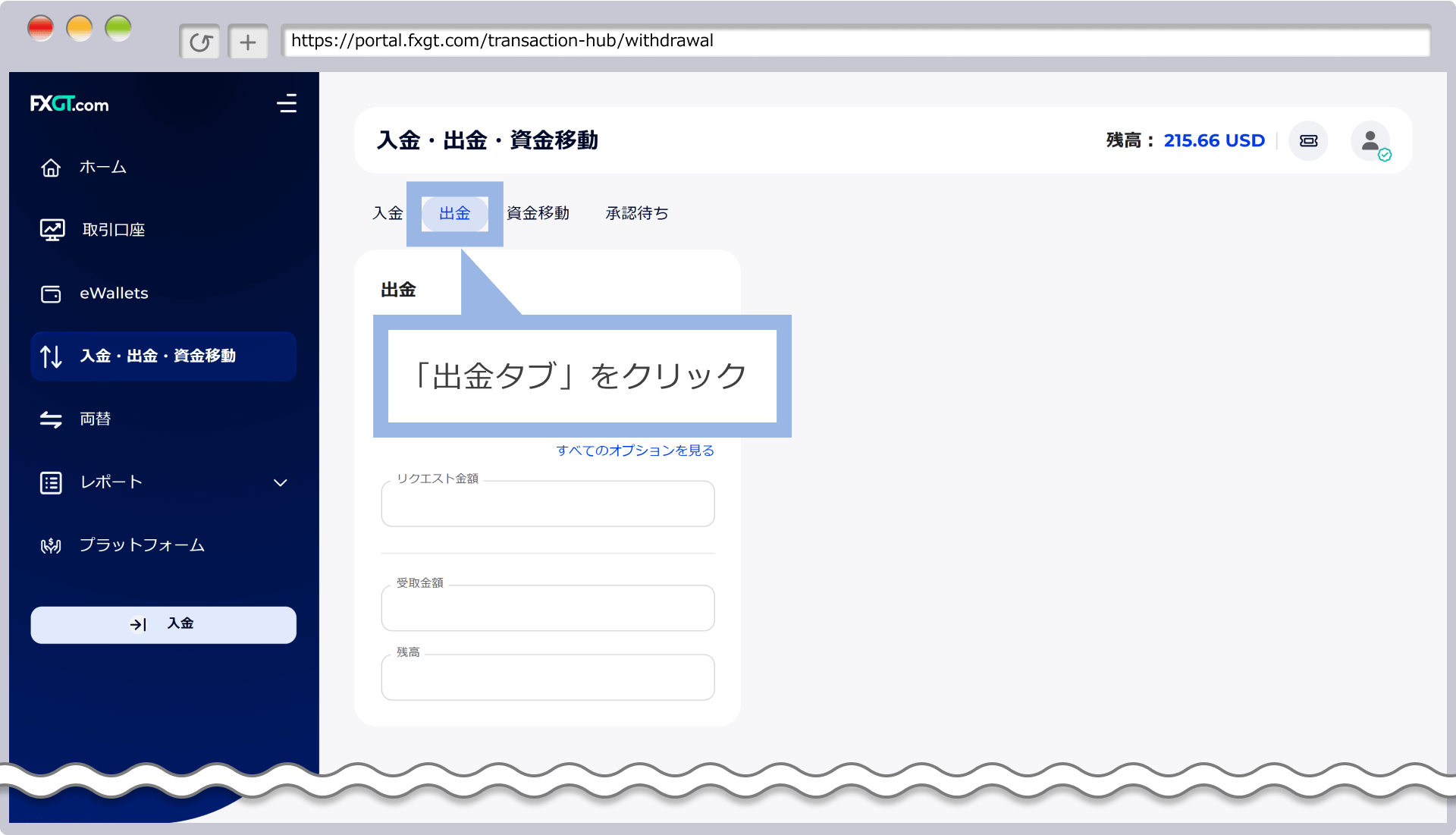The width and height of the screenshot is (1456, 835).
Task: Click the verified badge on profile avatar
Action: pos(1385,155)
